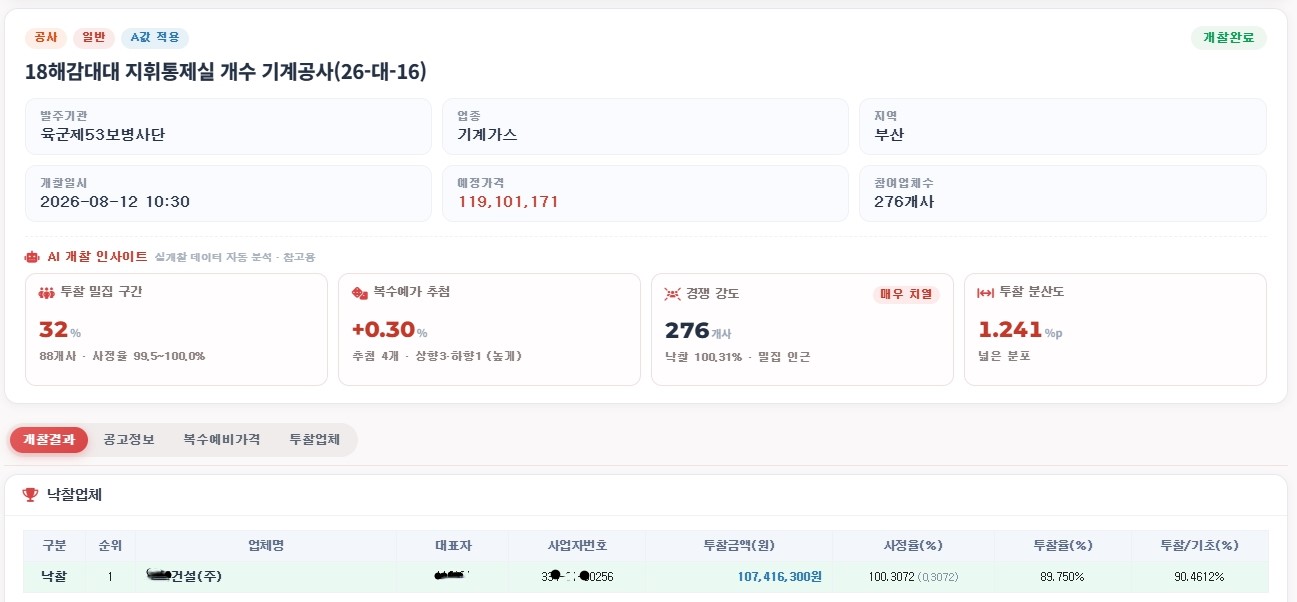
Task: Click the 예정가격 119,101,171 field
Action: [x=645, y=194]
